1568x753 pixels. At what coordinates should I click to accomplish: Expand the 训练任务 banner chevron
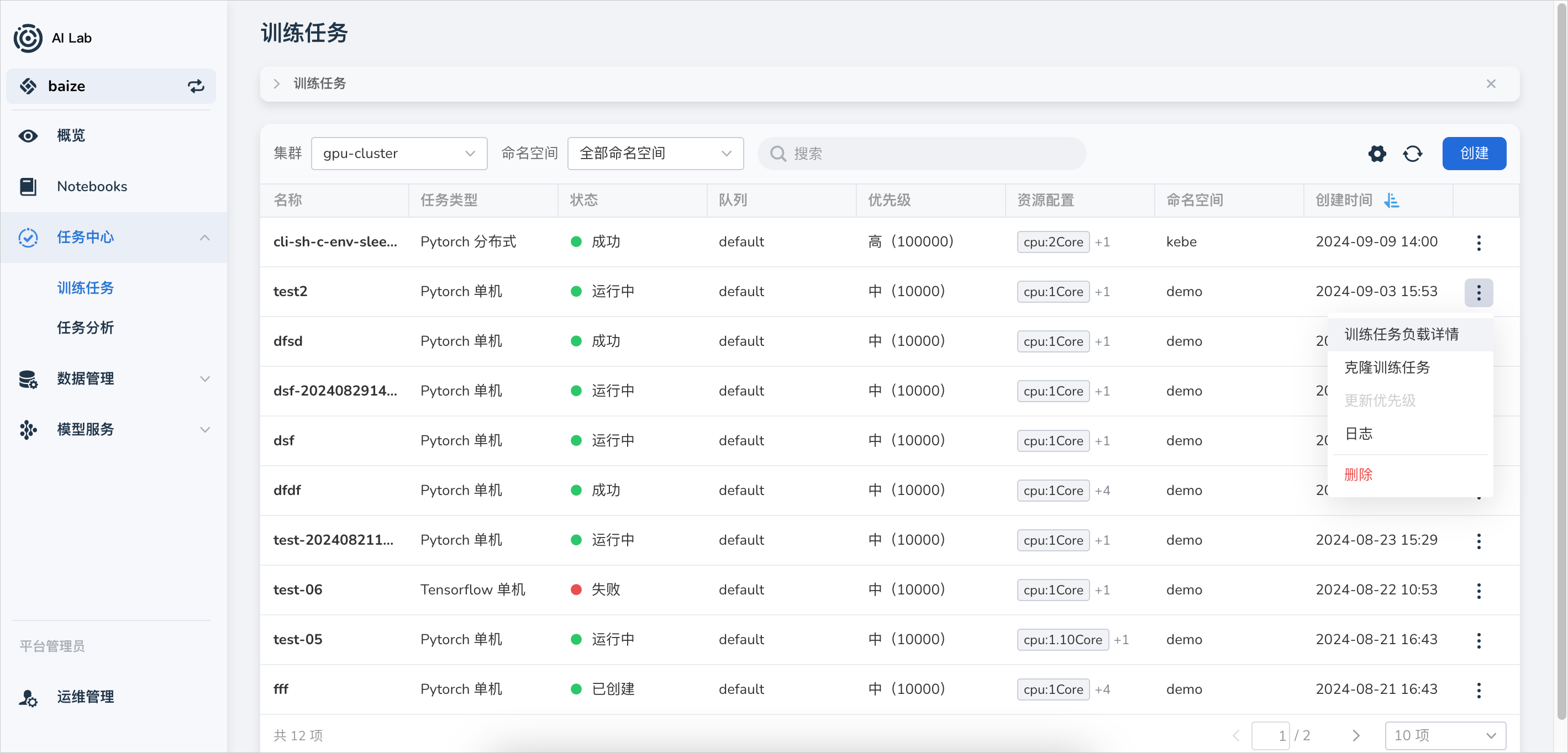coord(276,84)
